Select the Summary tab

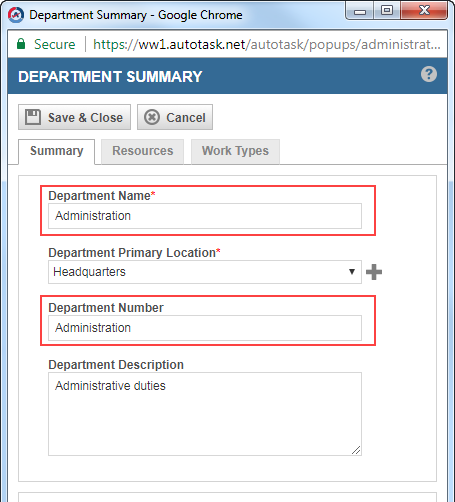click(57, 152)
